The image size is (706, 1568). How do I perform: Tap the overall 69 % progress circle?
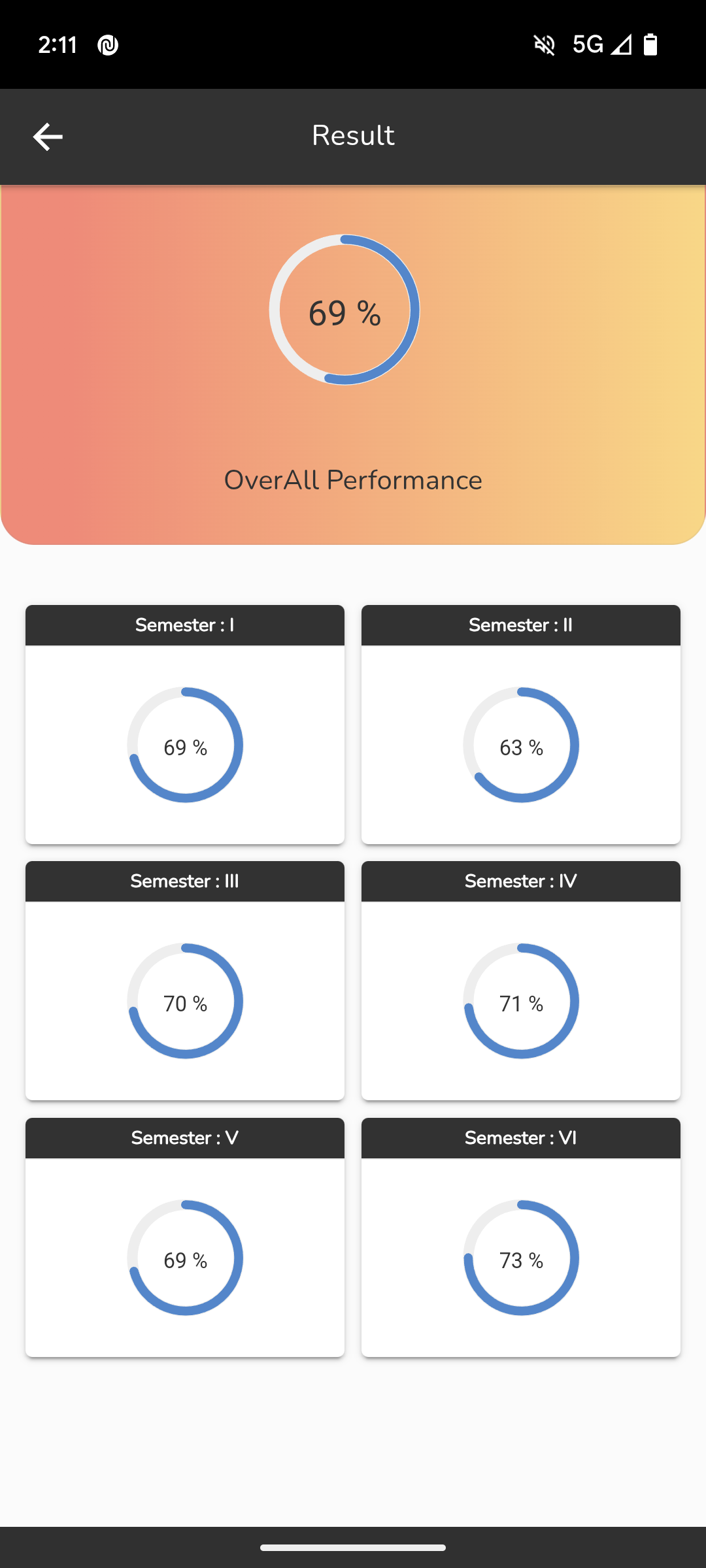pos(345,310)
